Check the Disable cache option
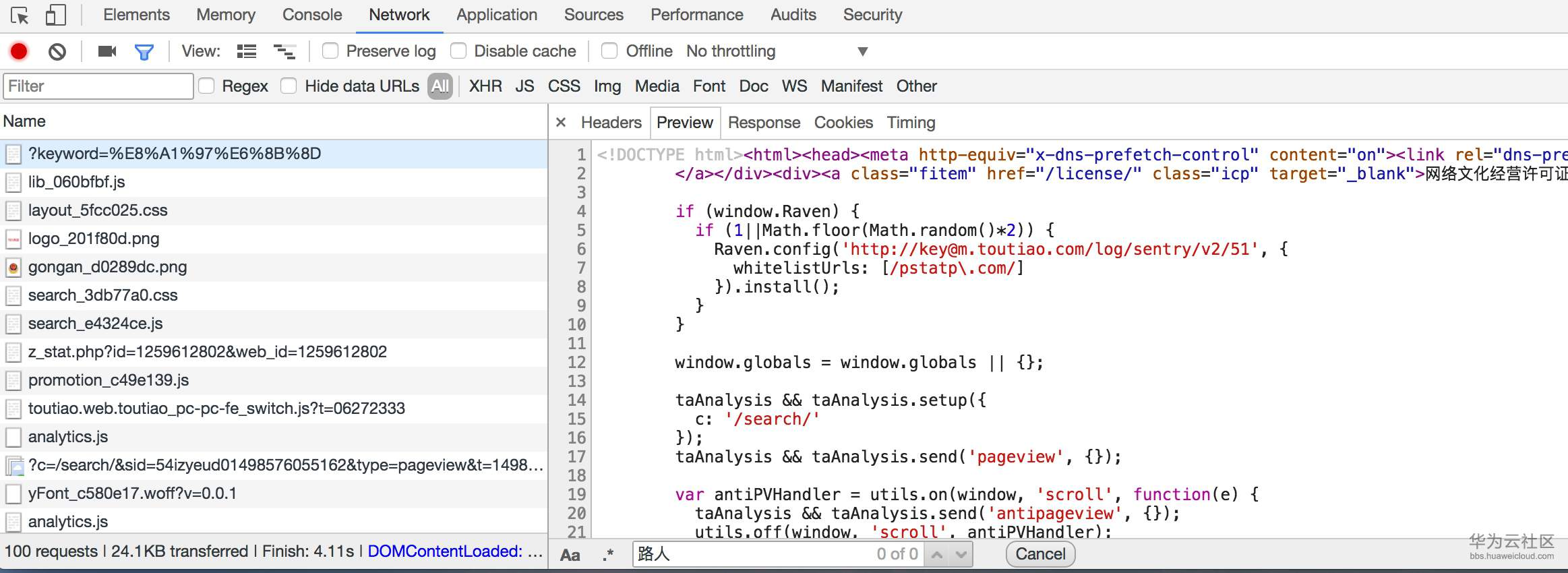1568x573 pixels. pos(458,51)
